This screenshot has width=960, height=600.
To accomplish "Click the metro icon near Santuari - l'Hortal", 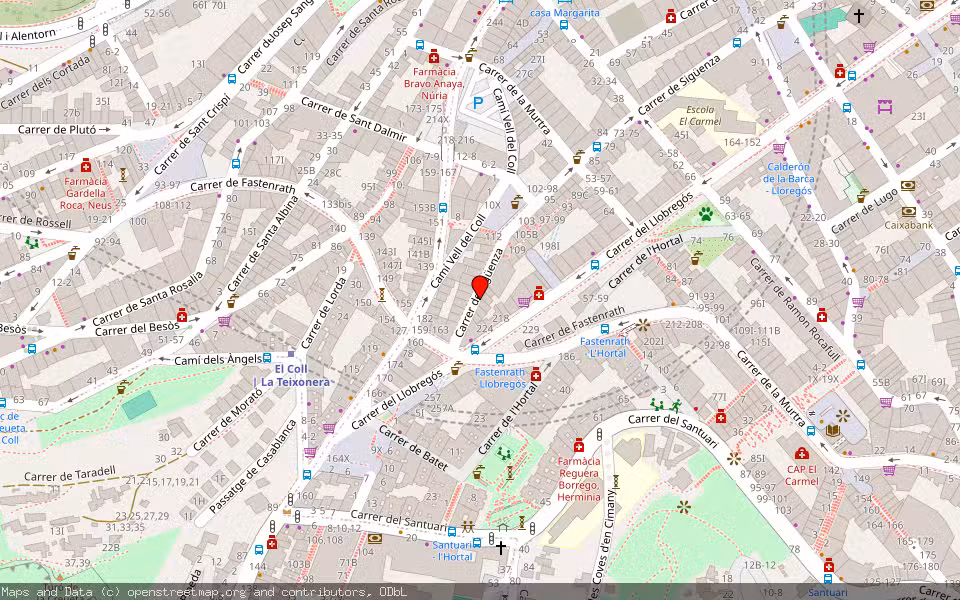I will pyautogui.click(x=476, y=542).
